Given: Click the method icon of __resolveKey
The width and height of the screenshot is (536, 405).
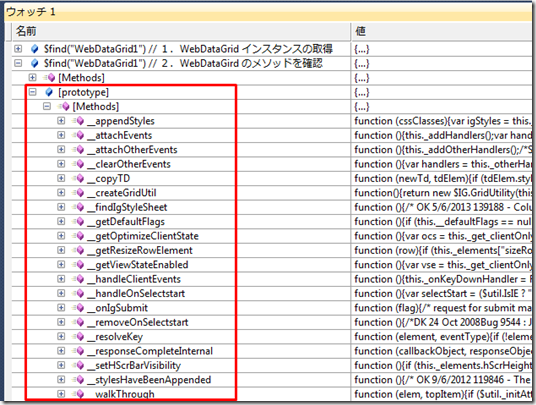Looking at the screenshot, I should tap(78, 337).
